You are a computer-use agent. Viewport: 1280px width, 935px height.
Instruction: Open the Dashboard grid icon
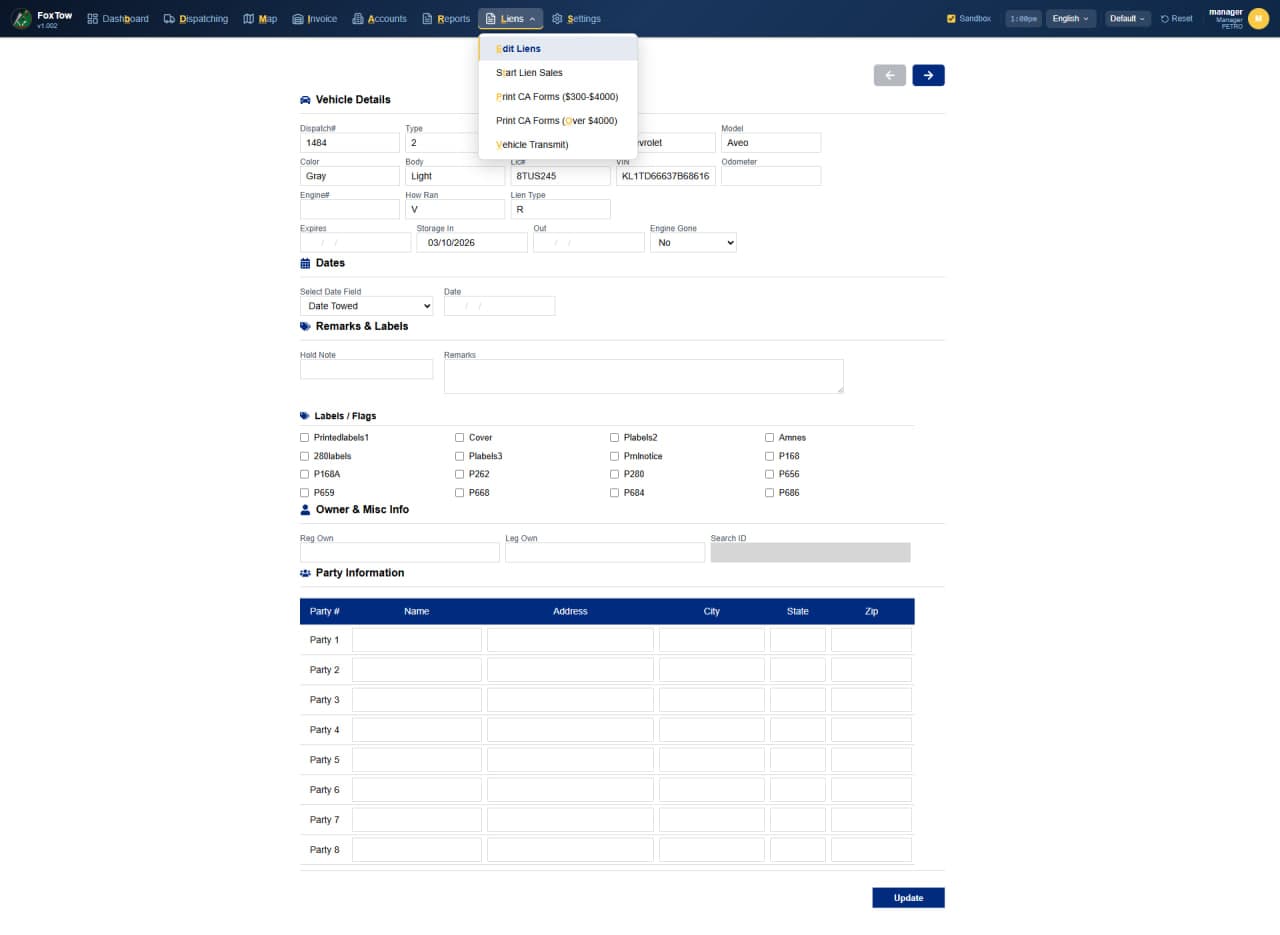pyautogui.click(x=91, y=18)
